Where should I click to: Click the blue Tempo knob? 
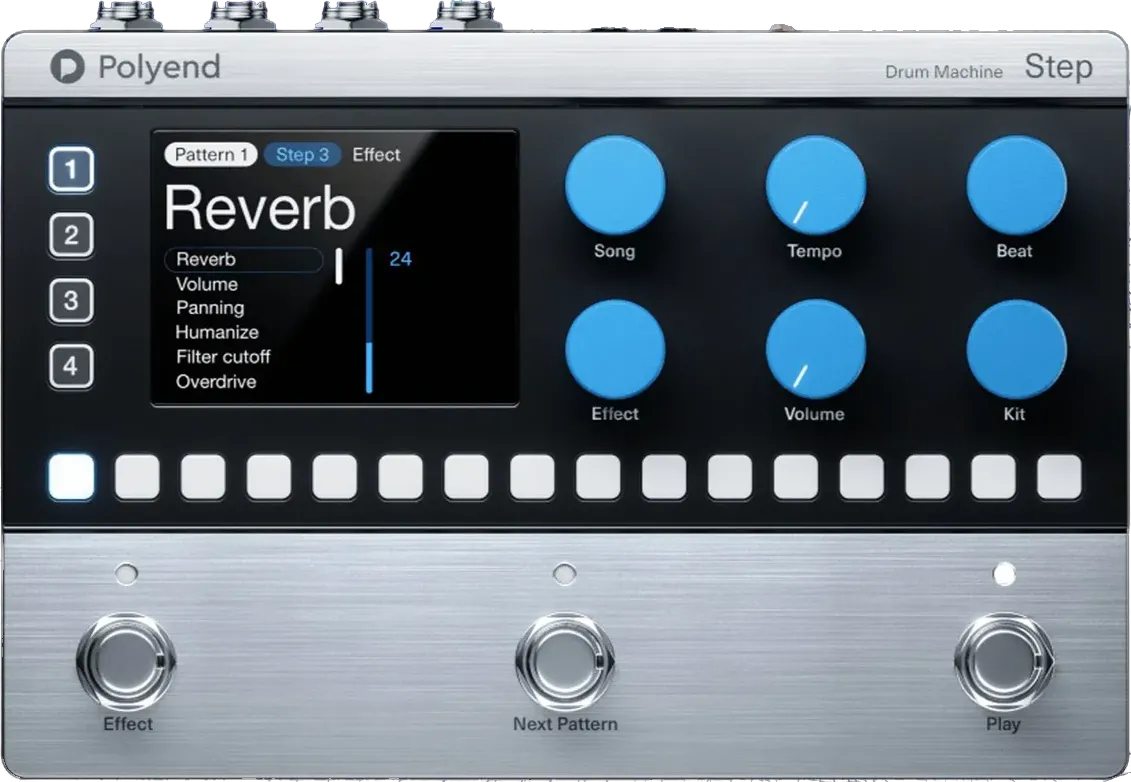[815, 186]
